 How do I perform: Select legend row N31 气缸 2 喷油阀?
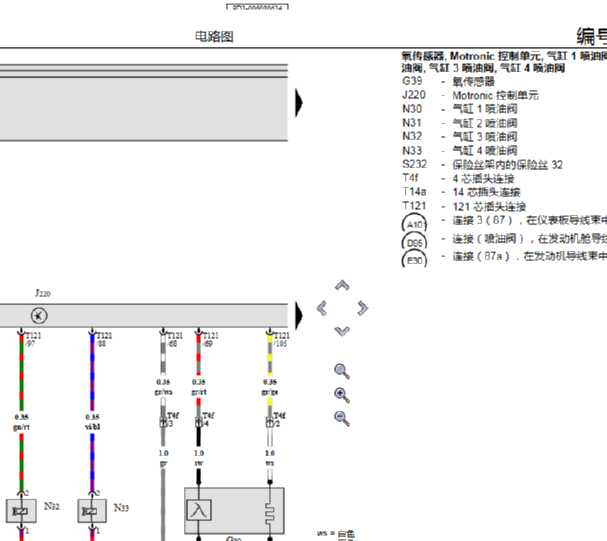pos(460,123)
